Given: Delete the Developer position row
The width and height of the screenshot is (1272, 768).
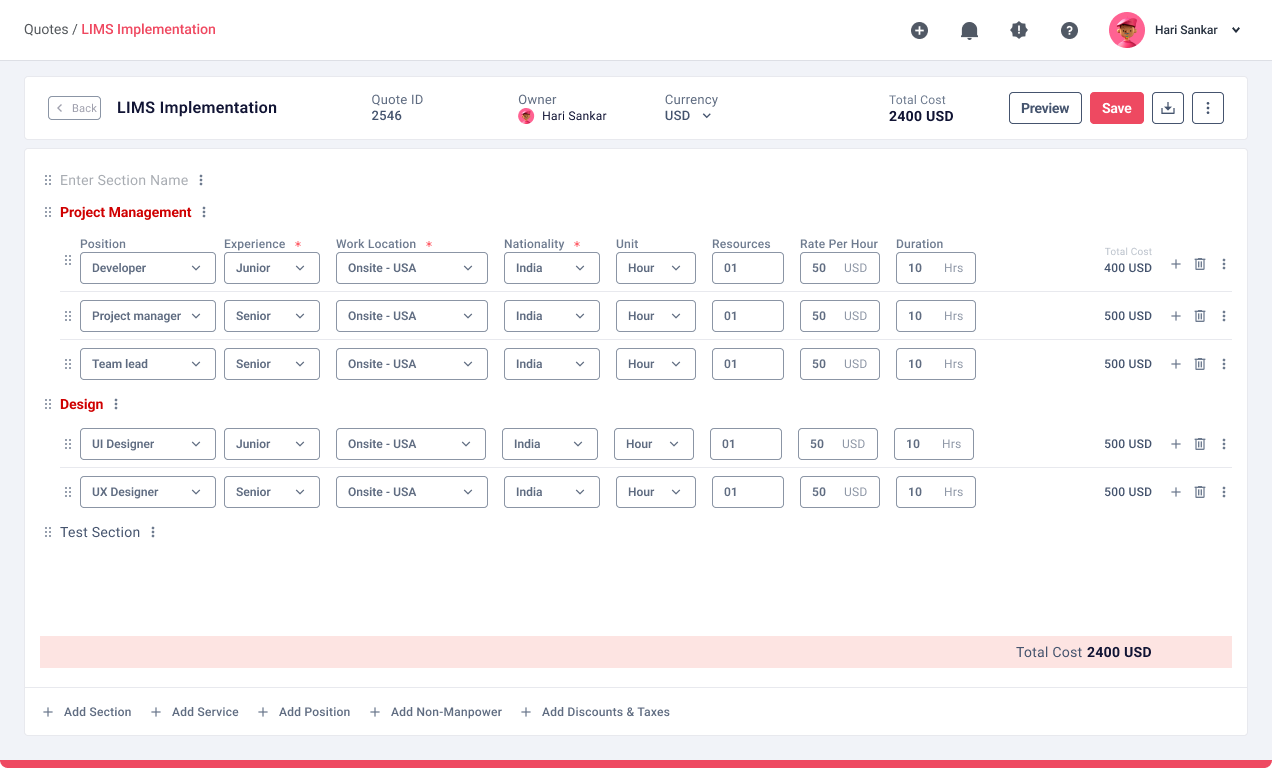Looking at the screenshot, I should coord(1200,264).
